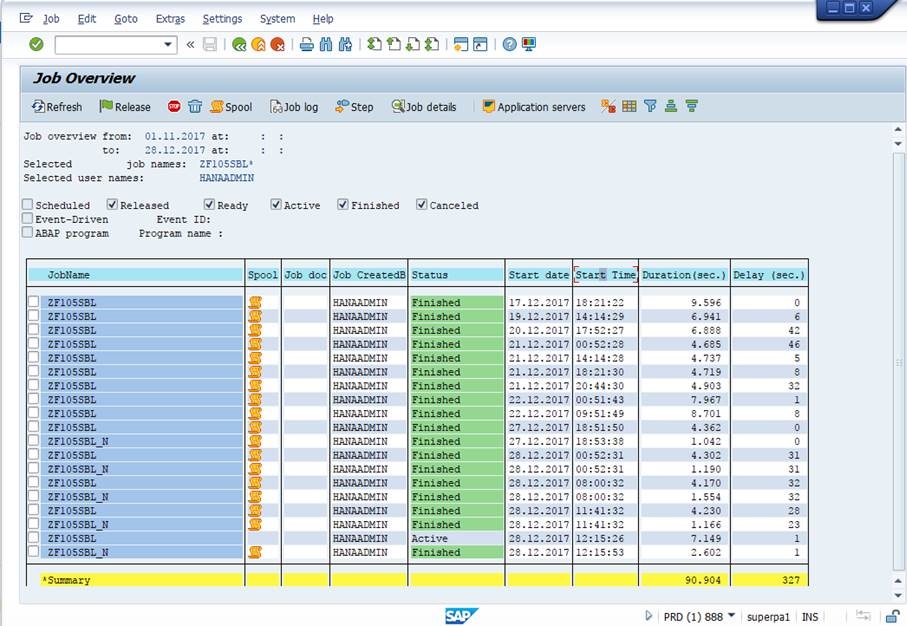
Task: Open Job details button
Action: (424, 106)
